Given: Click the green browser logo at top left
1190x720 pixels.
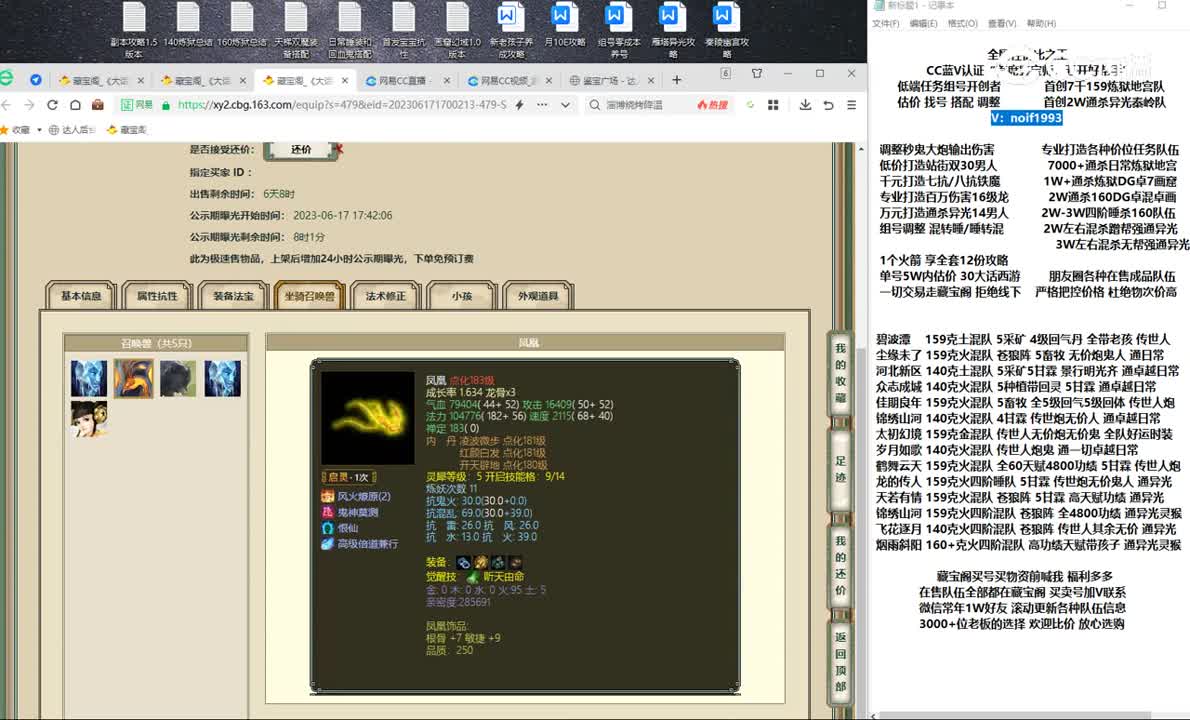Looking at the screenshot, I should pyautogui.click(x=6, y=78).
